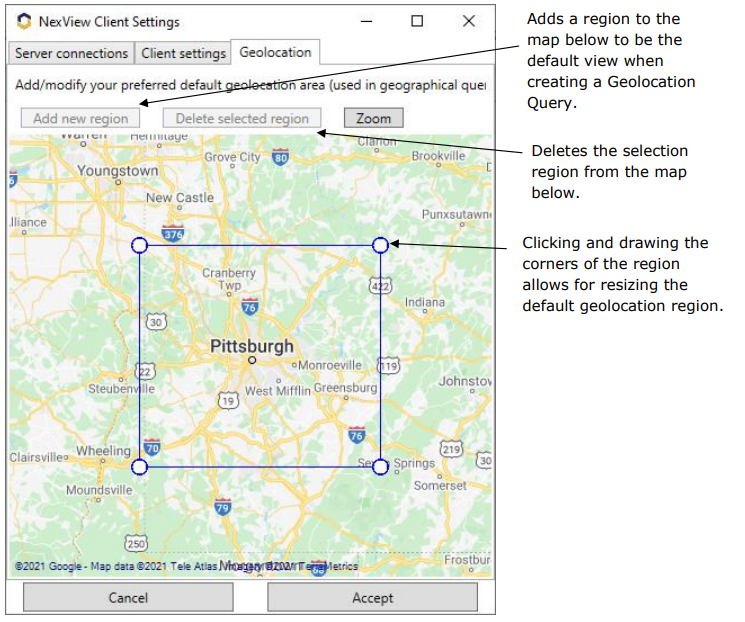Click the Somerset label on the map
This screenshot has height=622, width=745.
(440, 486)
